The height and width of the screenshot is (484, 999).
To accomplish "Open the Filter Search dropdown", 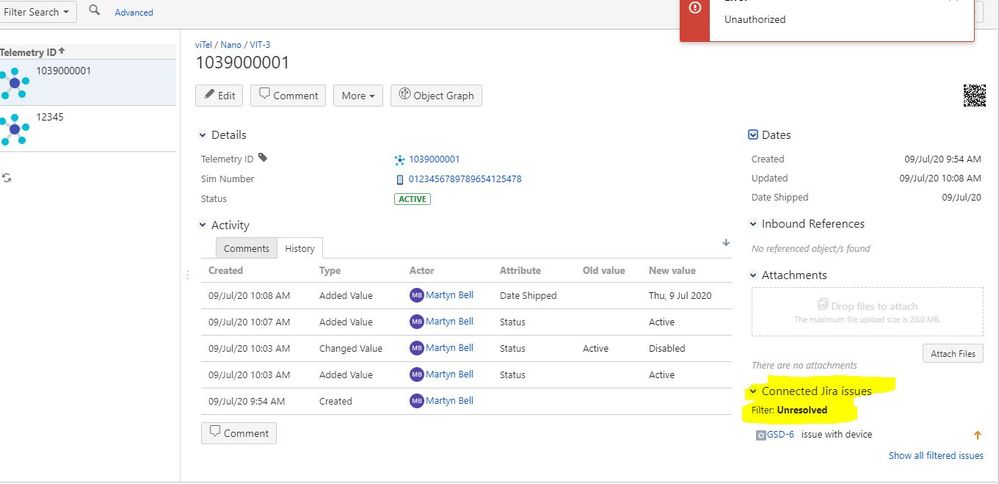I will pos(36,11).
